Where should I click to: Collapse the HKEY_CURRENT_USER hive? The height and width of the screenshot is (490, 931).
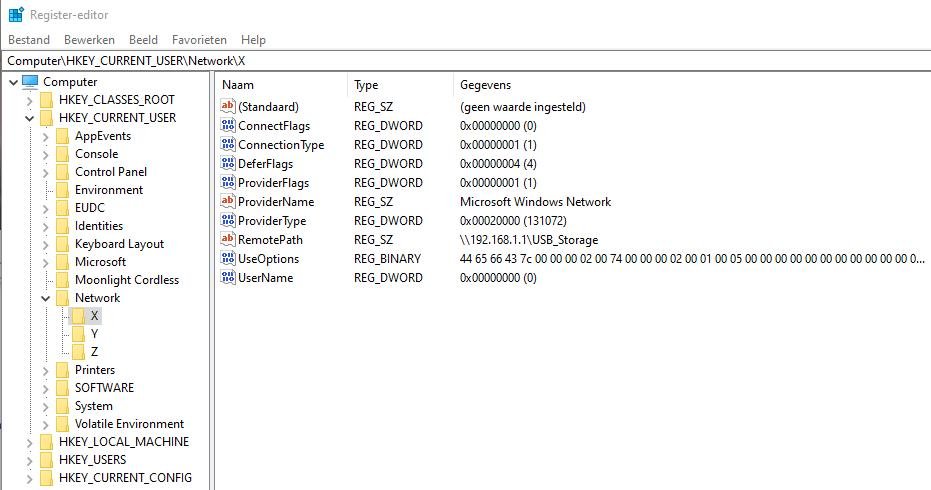[29, 118]
